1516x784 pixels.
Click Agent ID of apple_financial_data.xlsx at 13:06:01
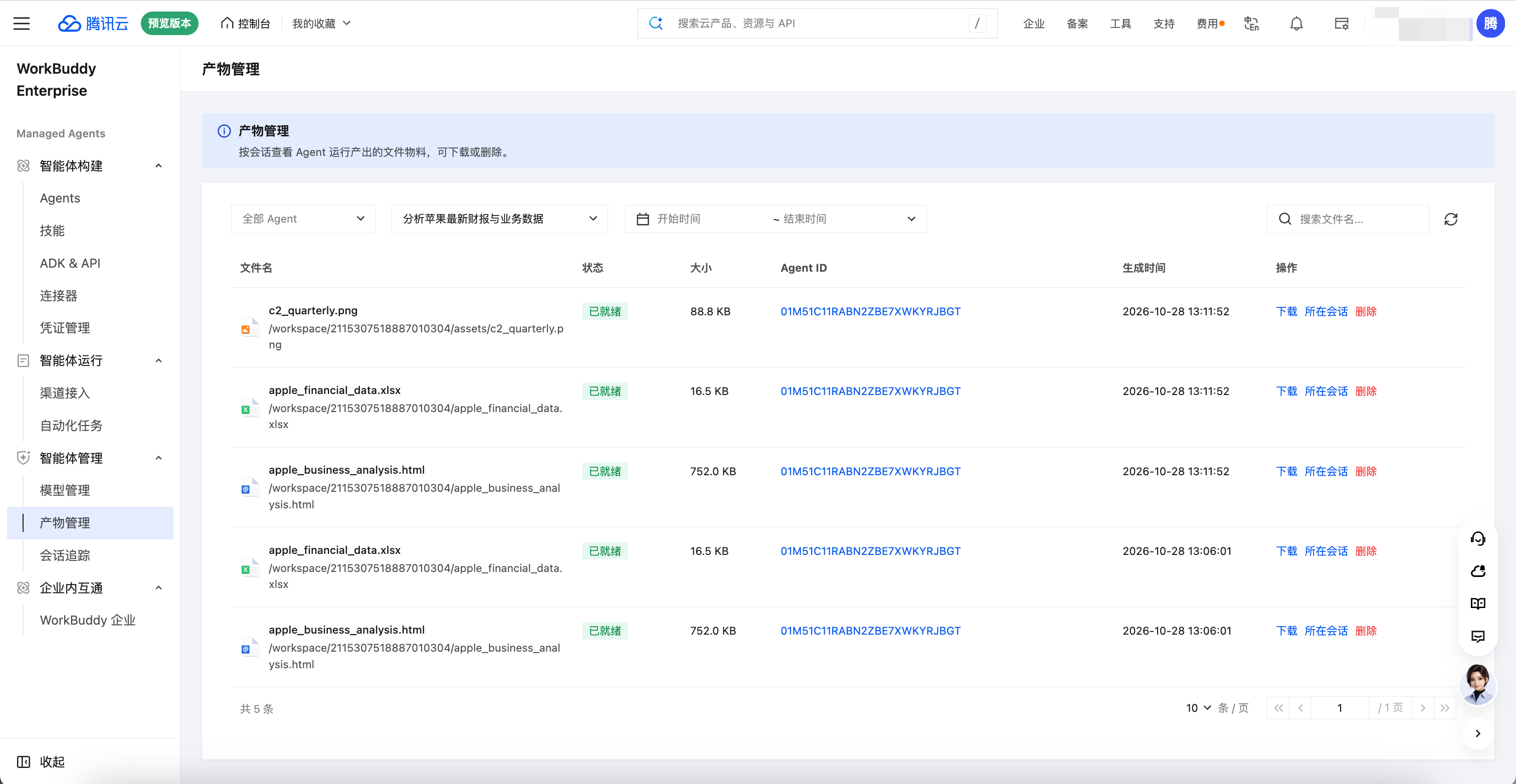click(x=870, y=551)
